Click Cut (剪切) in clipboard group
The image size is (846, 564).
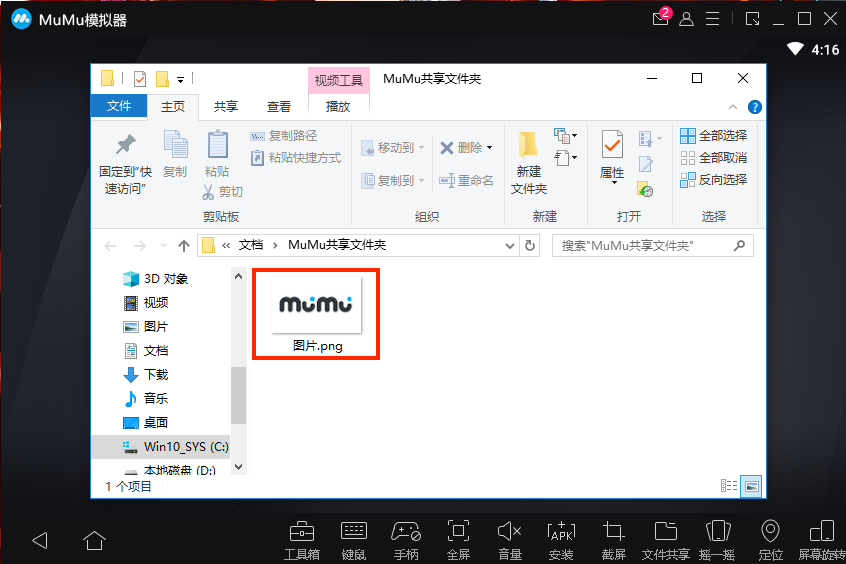[223, 192]
